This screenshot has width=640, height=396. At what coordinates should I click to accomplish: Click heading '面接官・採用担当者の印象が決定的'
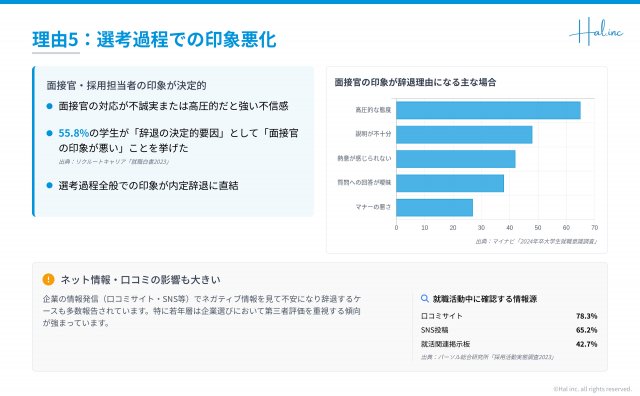tap(126, 85)
